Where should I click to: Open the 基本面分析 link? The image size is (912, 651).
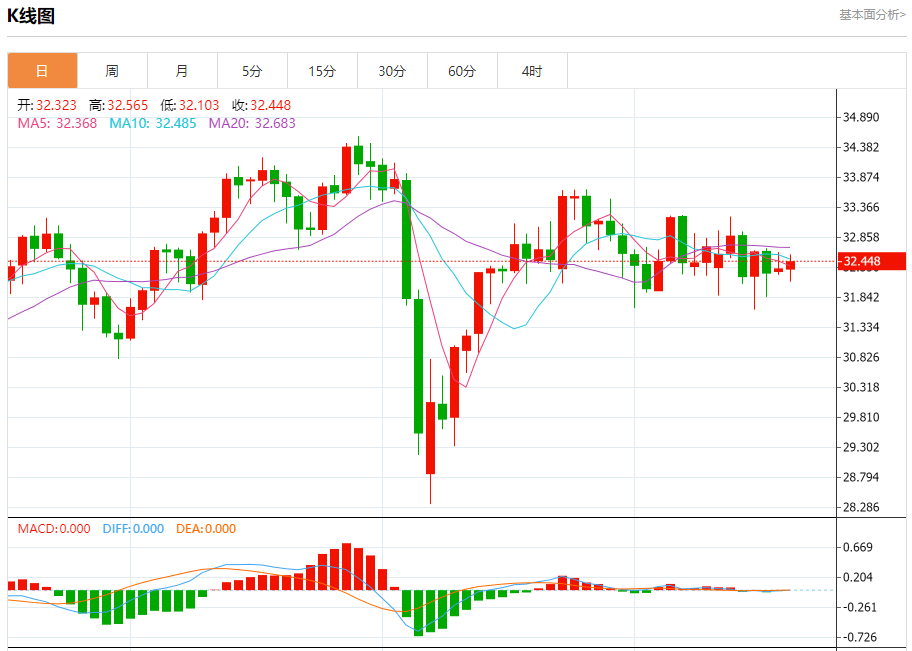tap(872, 15)
